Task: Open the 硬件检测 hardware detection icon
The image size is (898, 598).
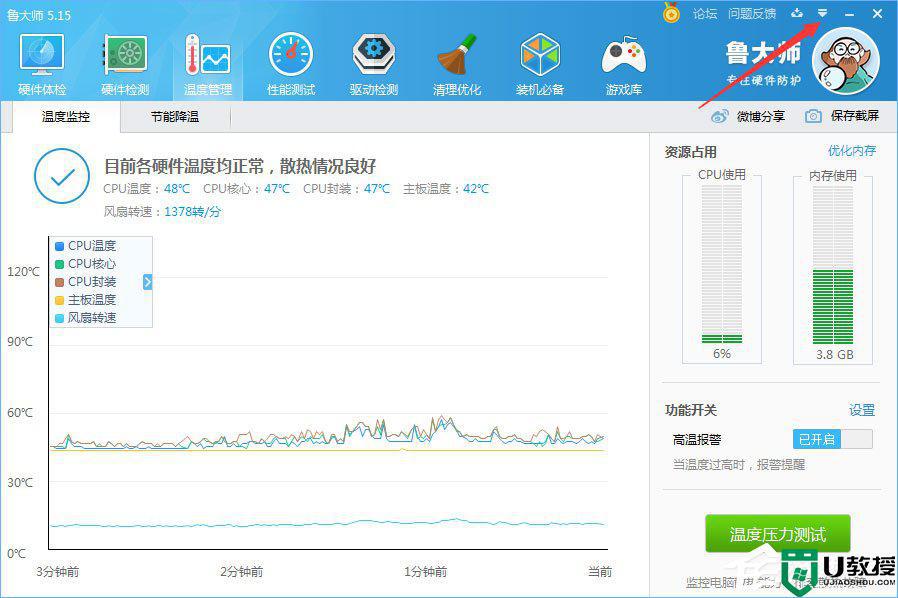Action: (x=125, y=57)
